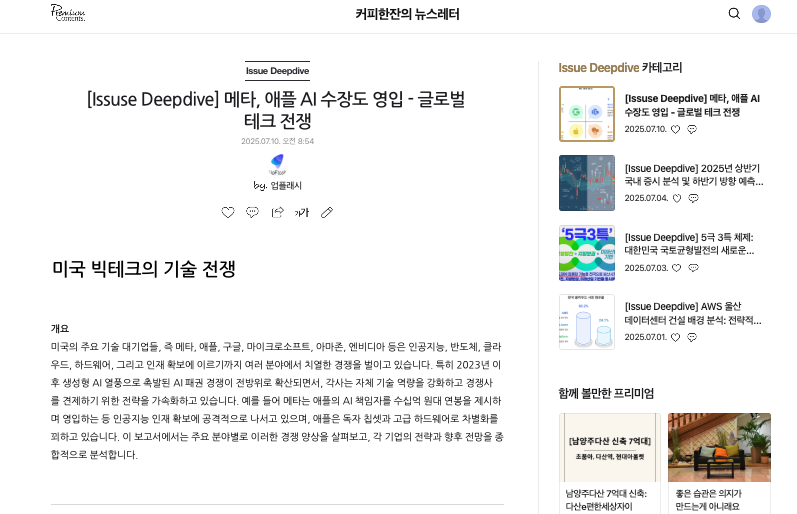
Task: Like the 2025.07.01 sidebar article heart
Action: coord(675,337)
